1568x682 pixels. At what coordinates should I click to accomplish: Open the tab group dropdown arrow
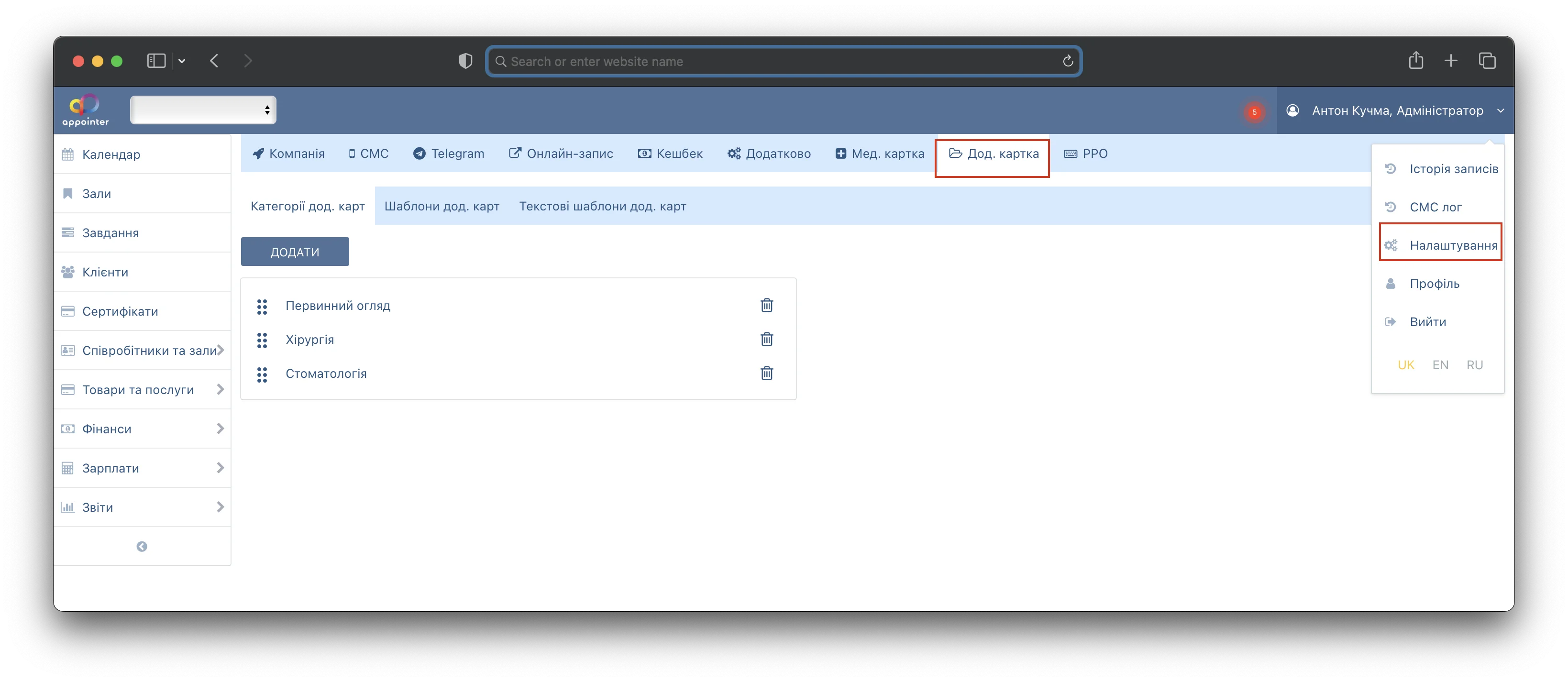pos(181,61)
